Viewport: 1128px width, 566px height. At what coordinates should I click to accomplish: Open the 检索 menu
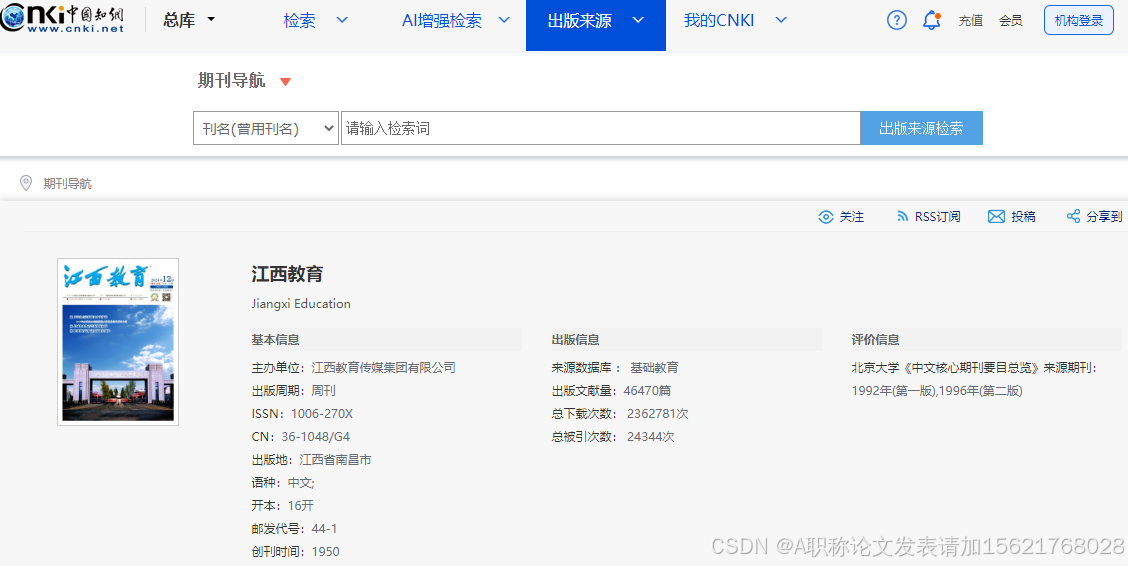click(x=299, y=20)
